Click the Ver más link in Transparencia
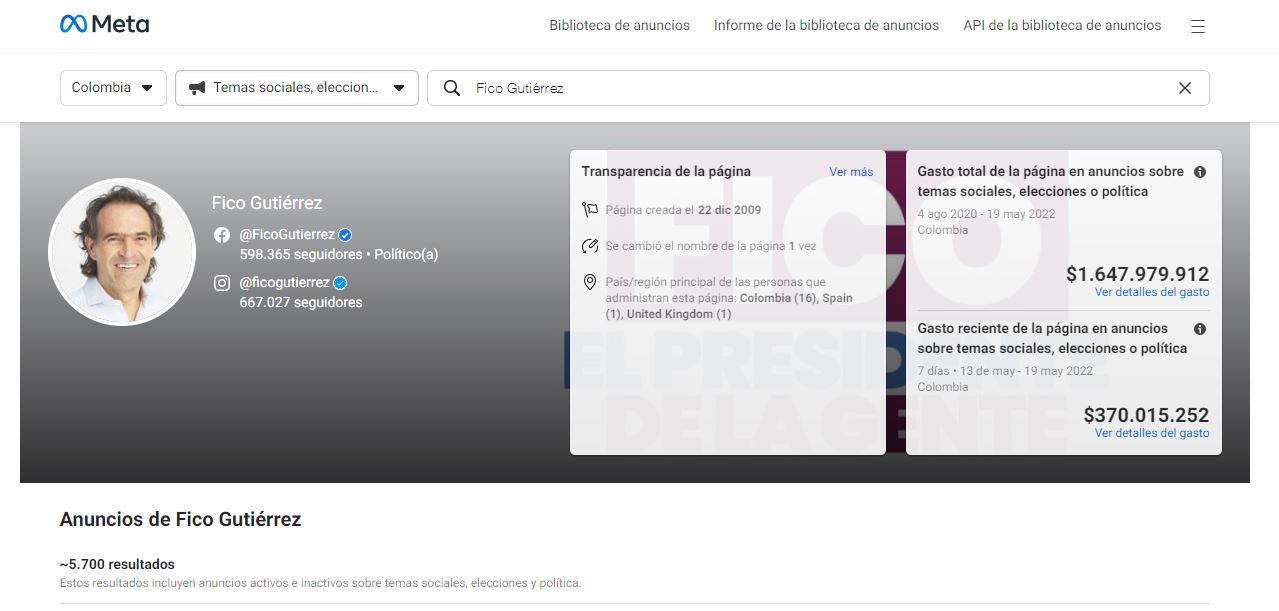Viewport: 1279px width, 611px height. 851,172
